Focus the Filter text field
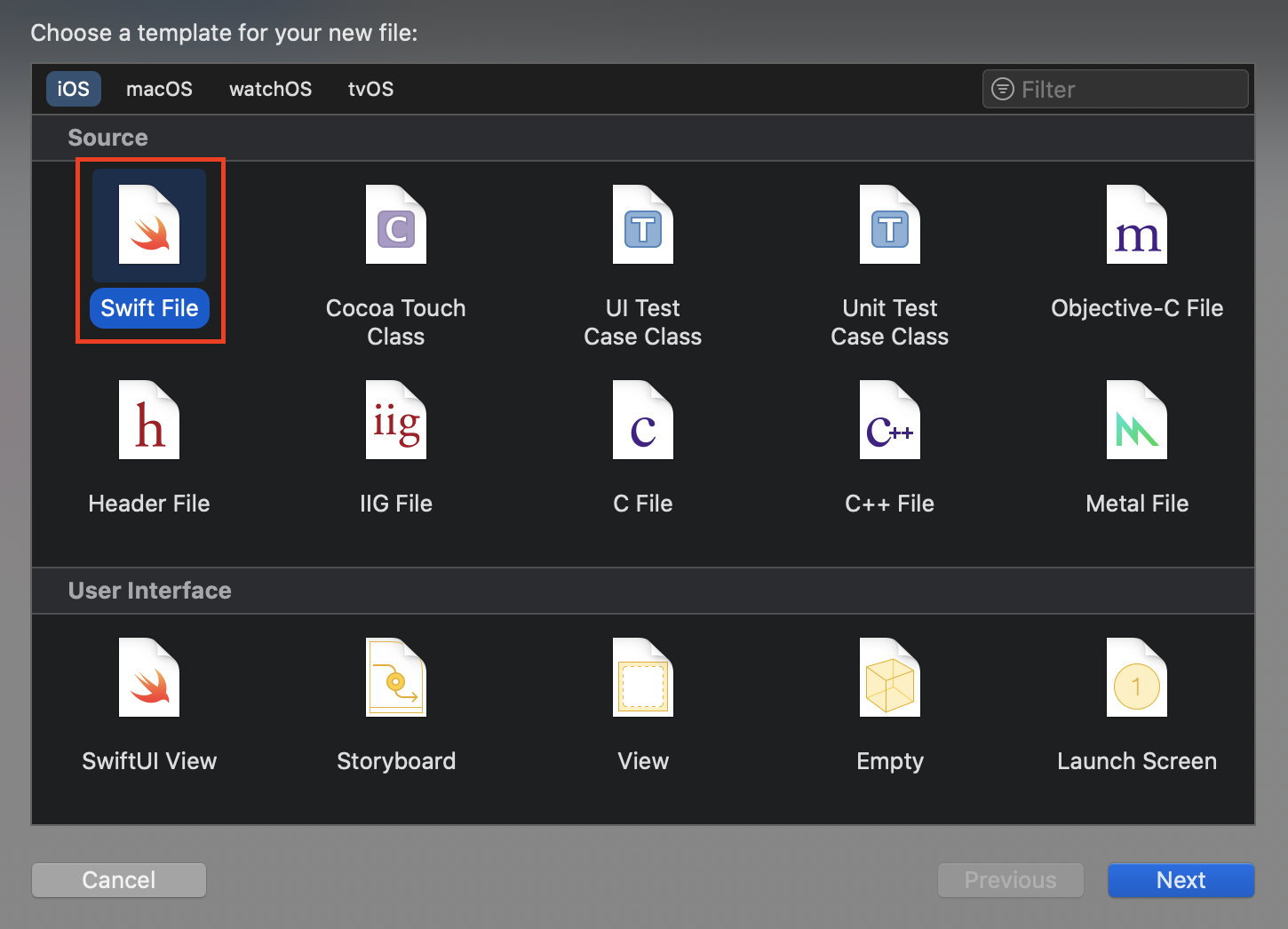1288x929 pixels. point(1116,89)
